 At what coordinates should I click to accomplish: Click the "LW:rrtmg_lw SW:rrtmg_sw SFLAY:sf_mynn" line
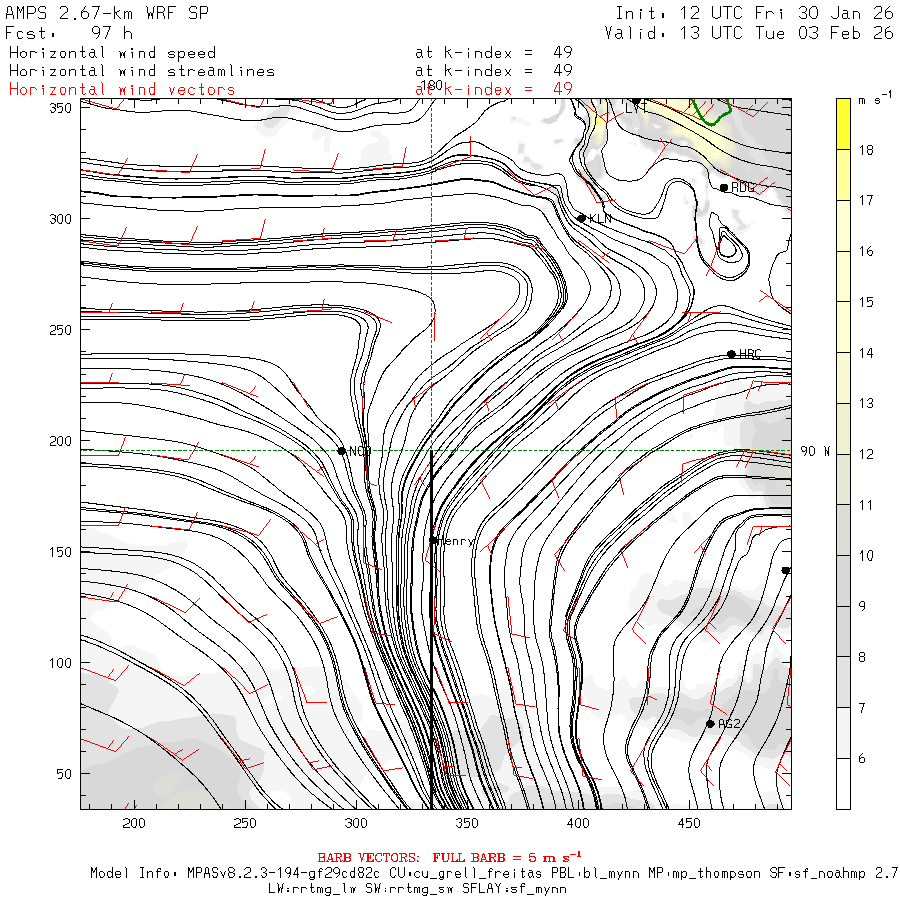[x=417, y=889]
